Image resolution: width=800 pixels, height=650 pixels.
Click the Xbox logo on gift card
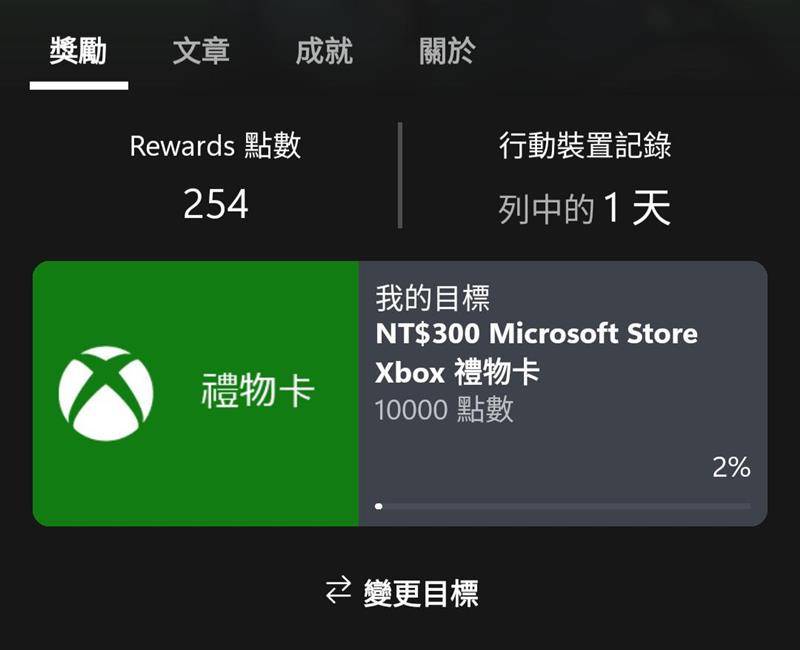[x=106, y=393]
